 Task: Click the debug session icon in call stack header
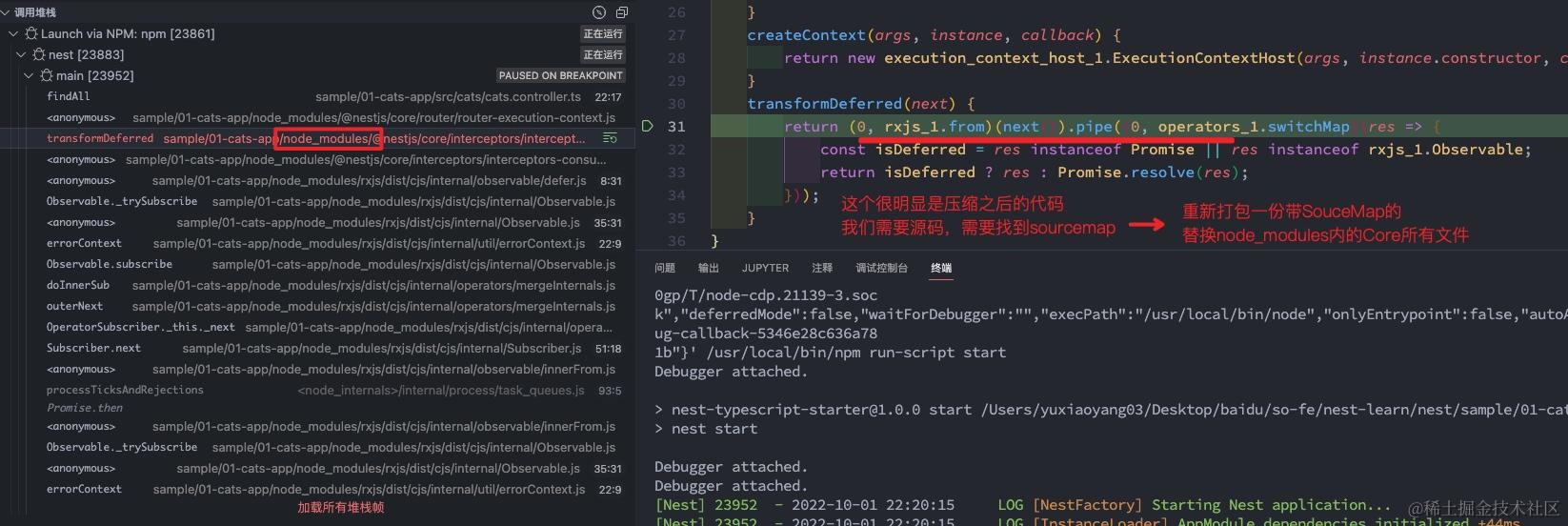[599, 12]
